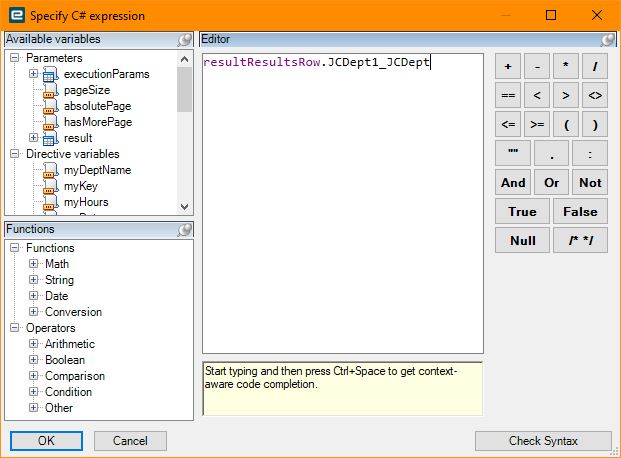The width and height of the screenshot is (621, 458).
Task: Insert the >= operator
Action: coord(537,124)
